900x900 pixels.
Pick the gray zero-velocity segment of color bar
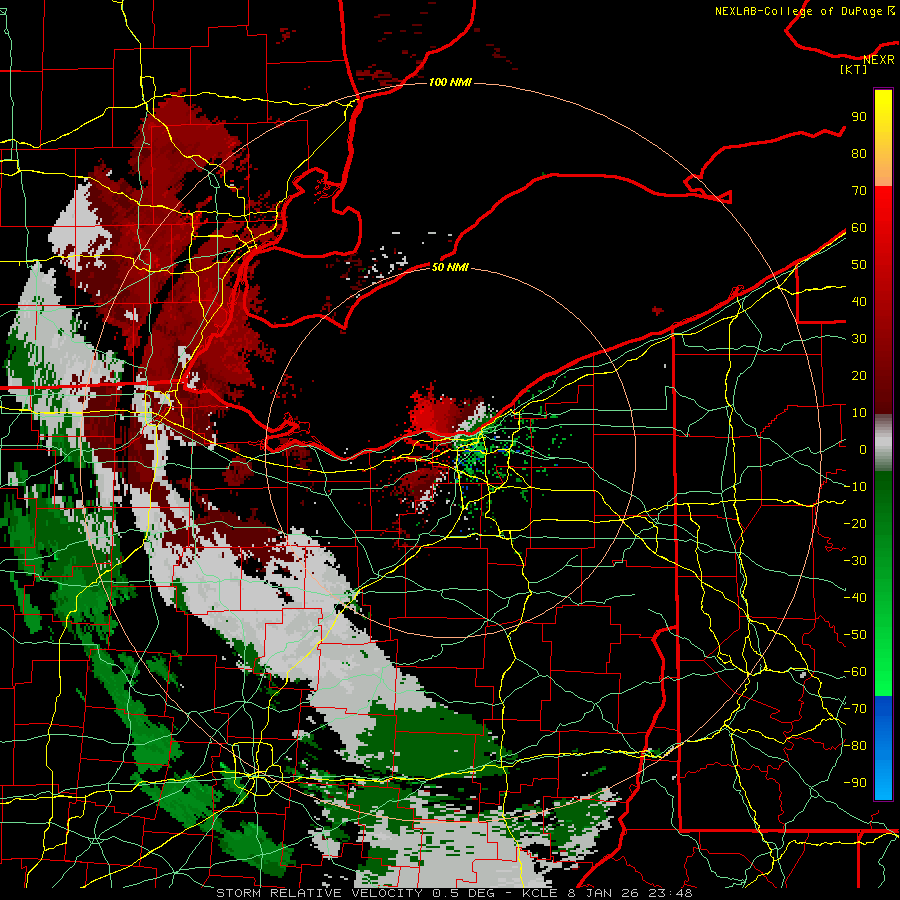(x=883, y=442)
